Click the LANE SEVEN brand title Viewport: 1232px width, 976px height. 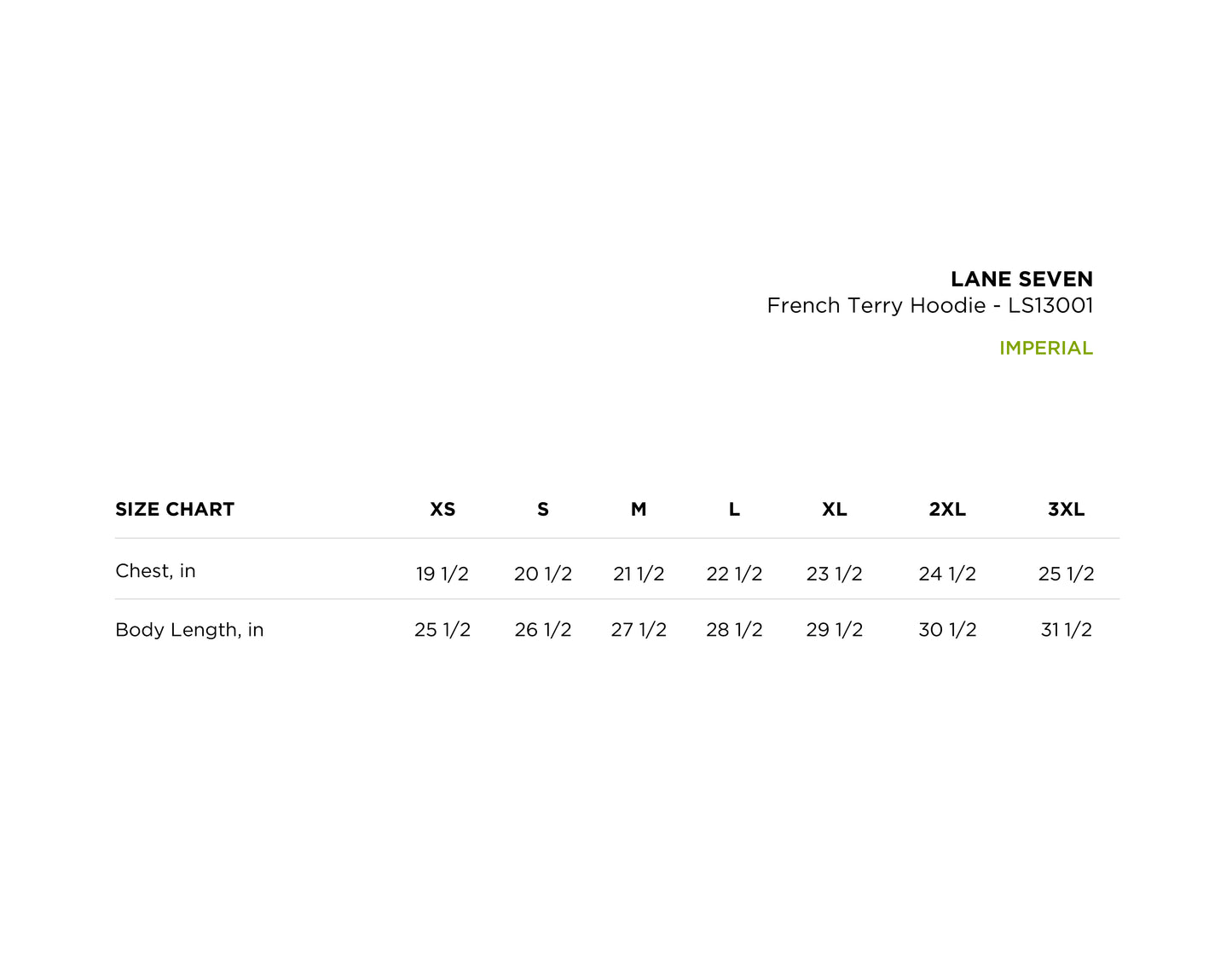1021,279
